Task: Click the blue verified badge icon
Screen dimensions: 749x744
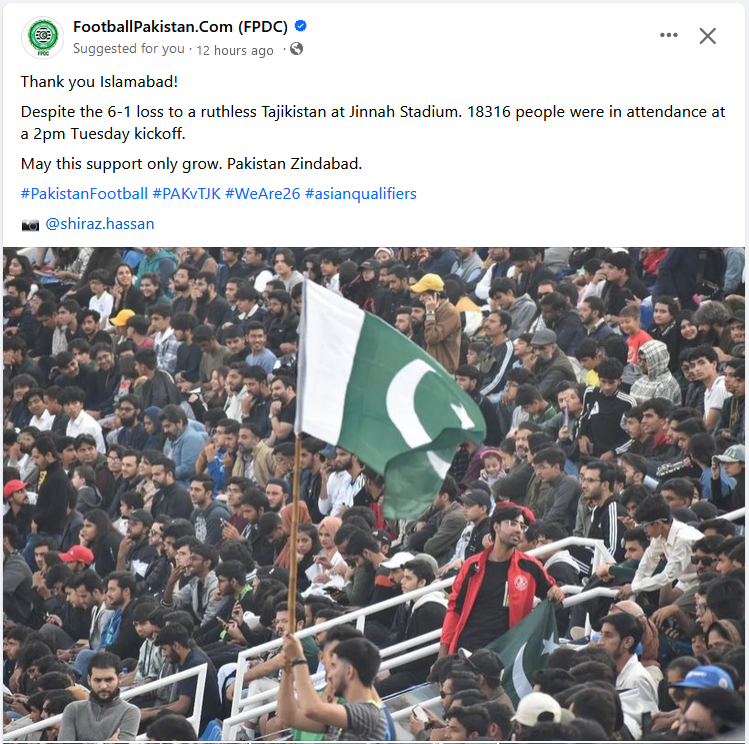Action: [x=300, y=26]
